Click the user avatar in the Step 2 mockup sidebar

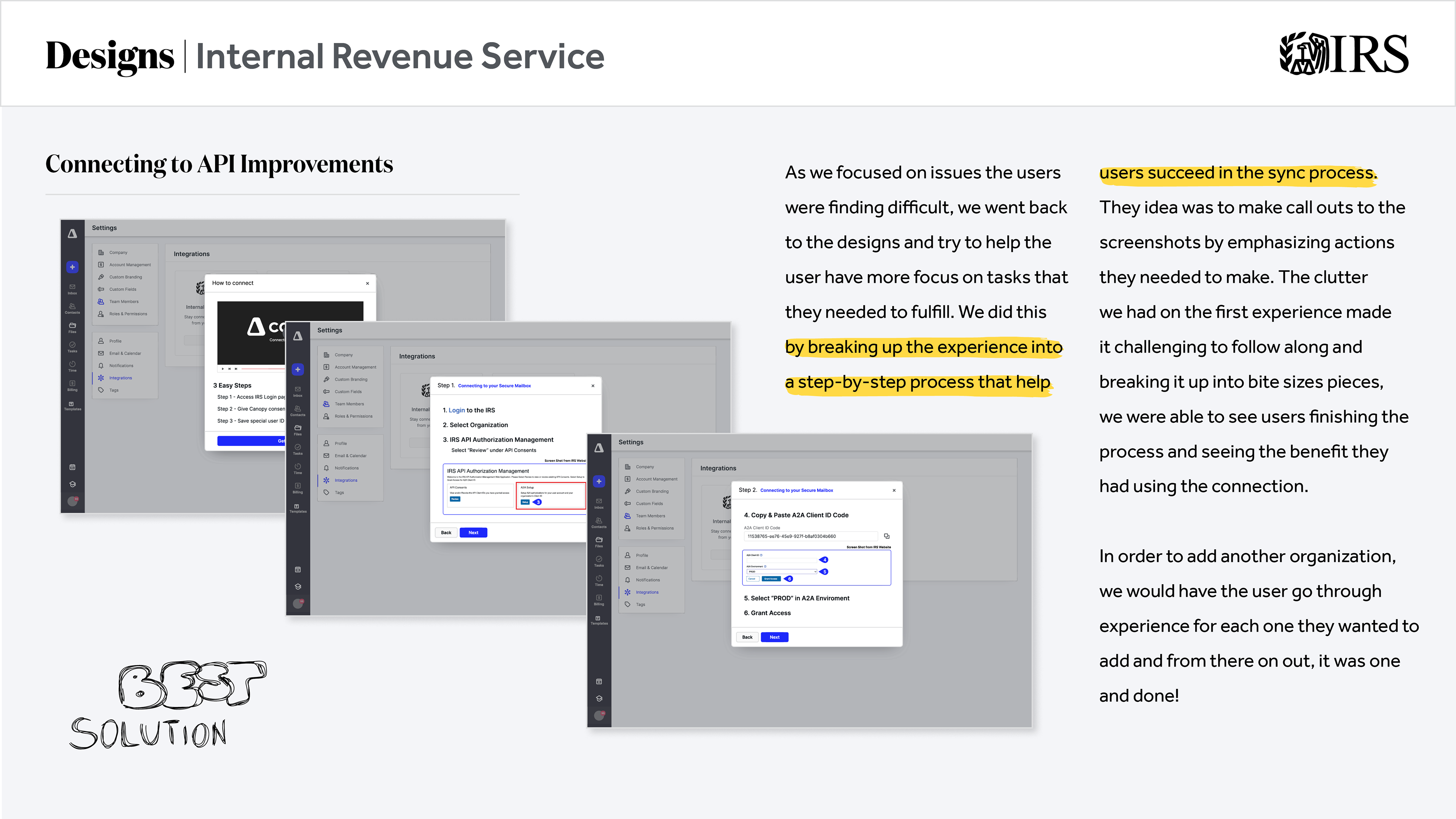pos(600,715)
